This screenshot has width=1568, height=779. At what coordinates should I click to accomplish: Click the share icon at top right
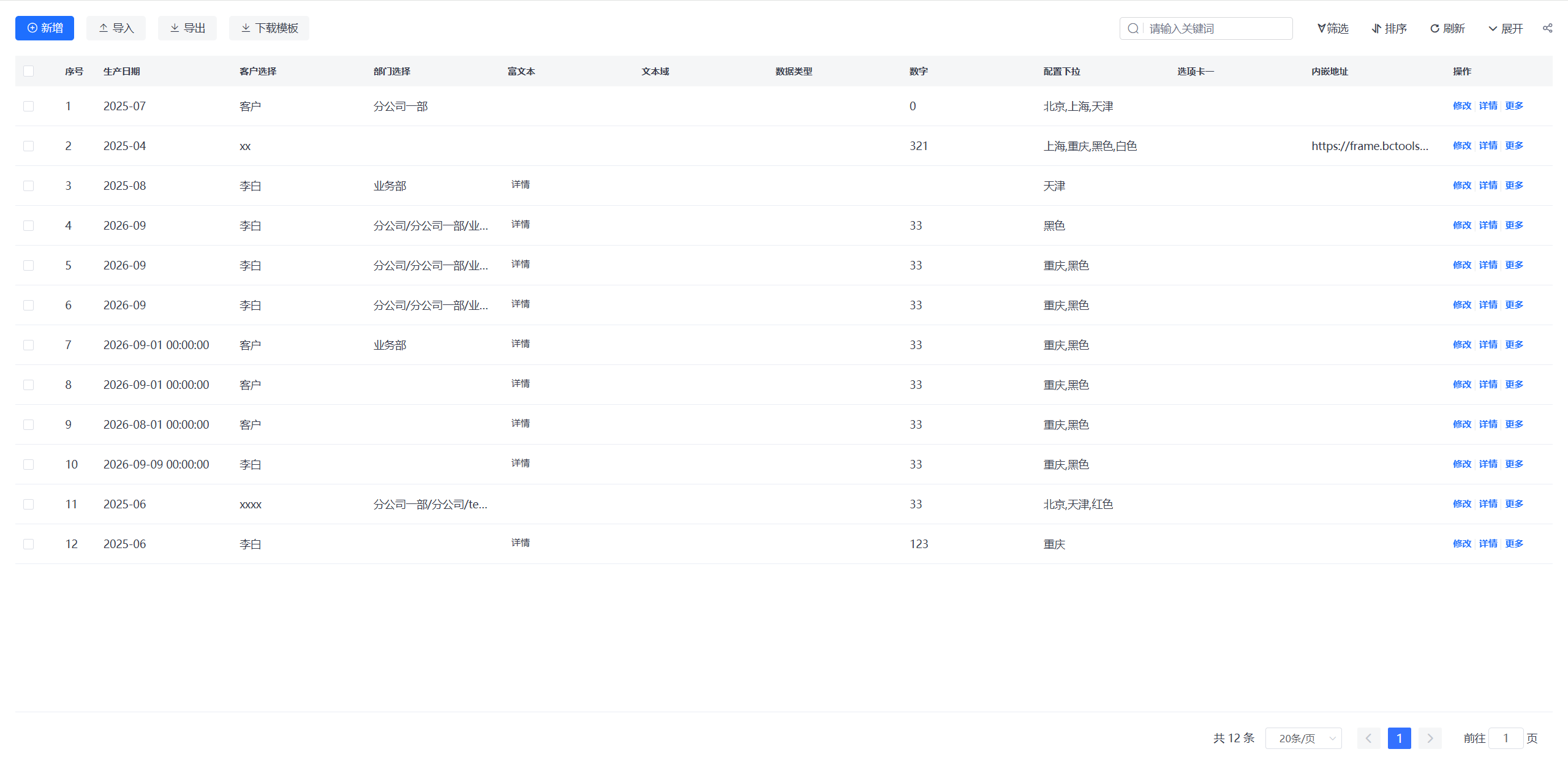tap(1547, 28)
